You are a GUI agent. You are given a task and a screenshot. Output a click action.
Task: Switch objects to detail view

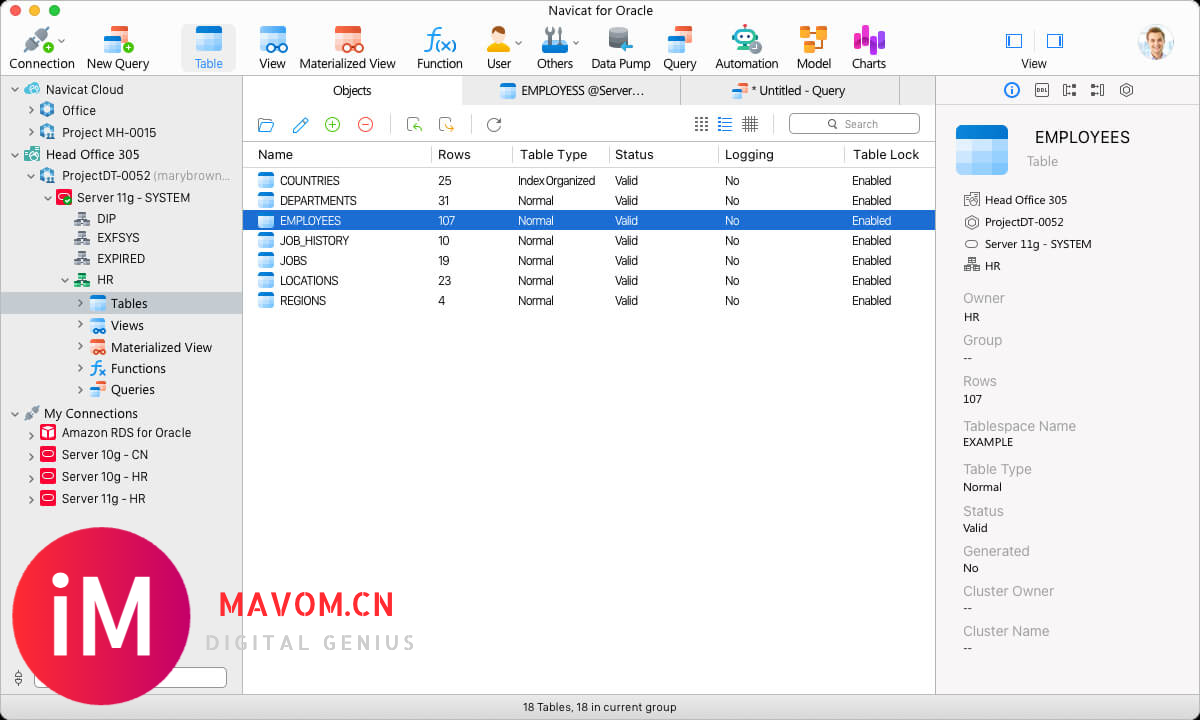tap(750, 124)
